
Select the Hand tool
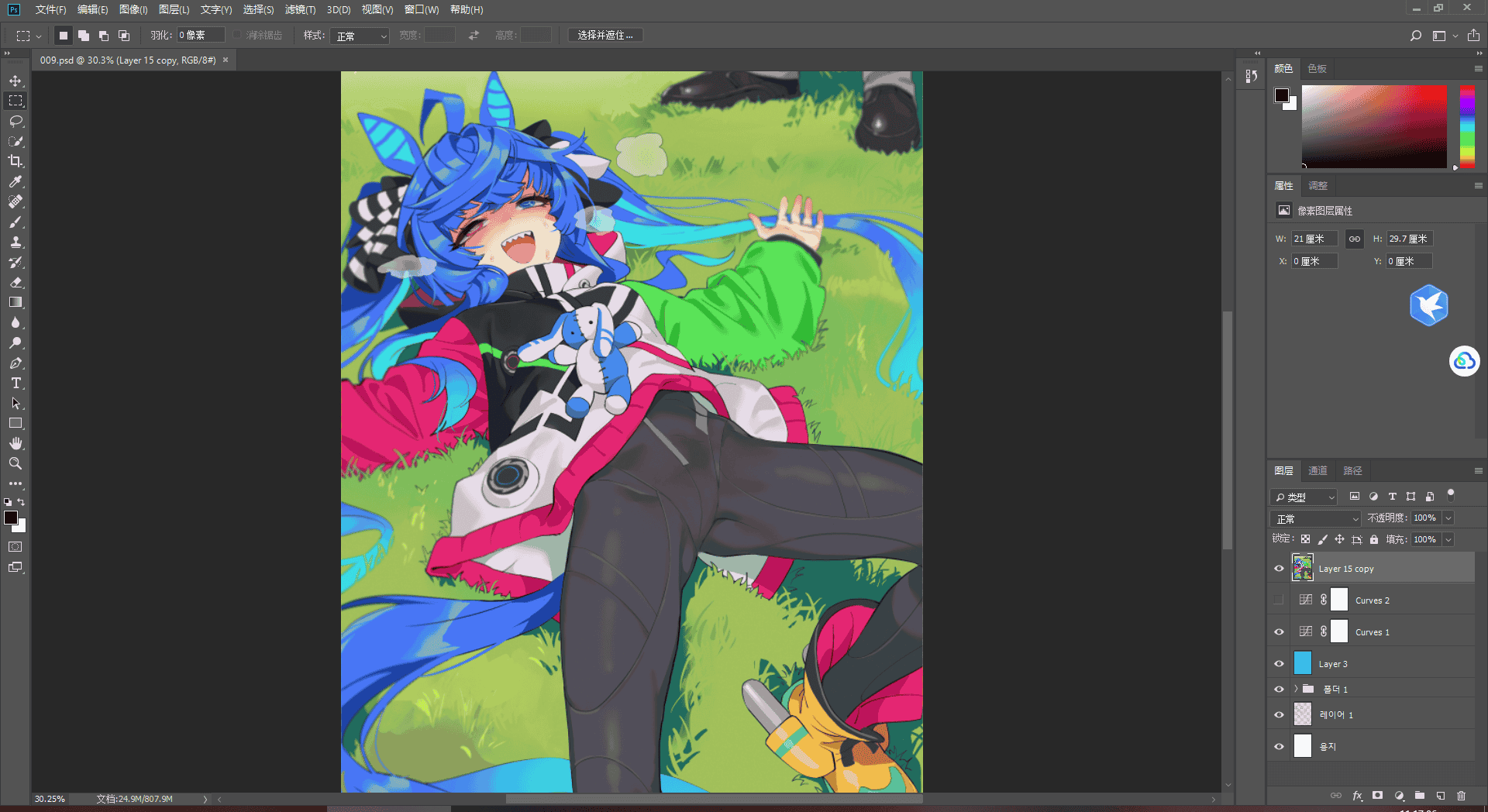15,443
